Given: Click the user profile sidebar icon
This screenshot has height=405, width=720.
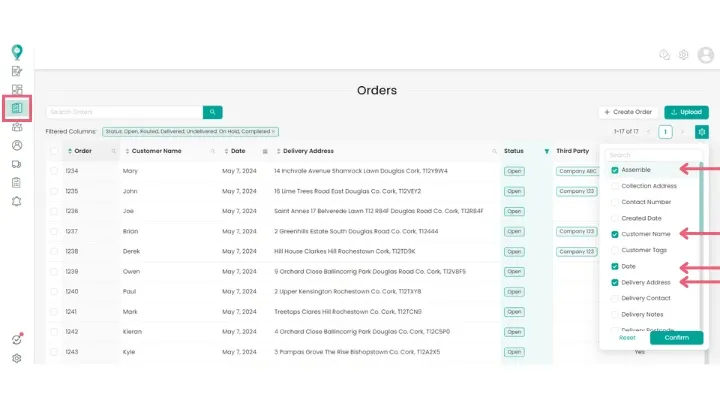Looking at the screenshot, I should (17, 145).
